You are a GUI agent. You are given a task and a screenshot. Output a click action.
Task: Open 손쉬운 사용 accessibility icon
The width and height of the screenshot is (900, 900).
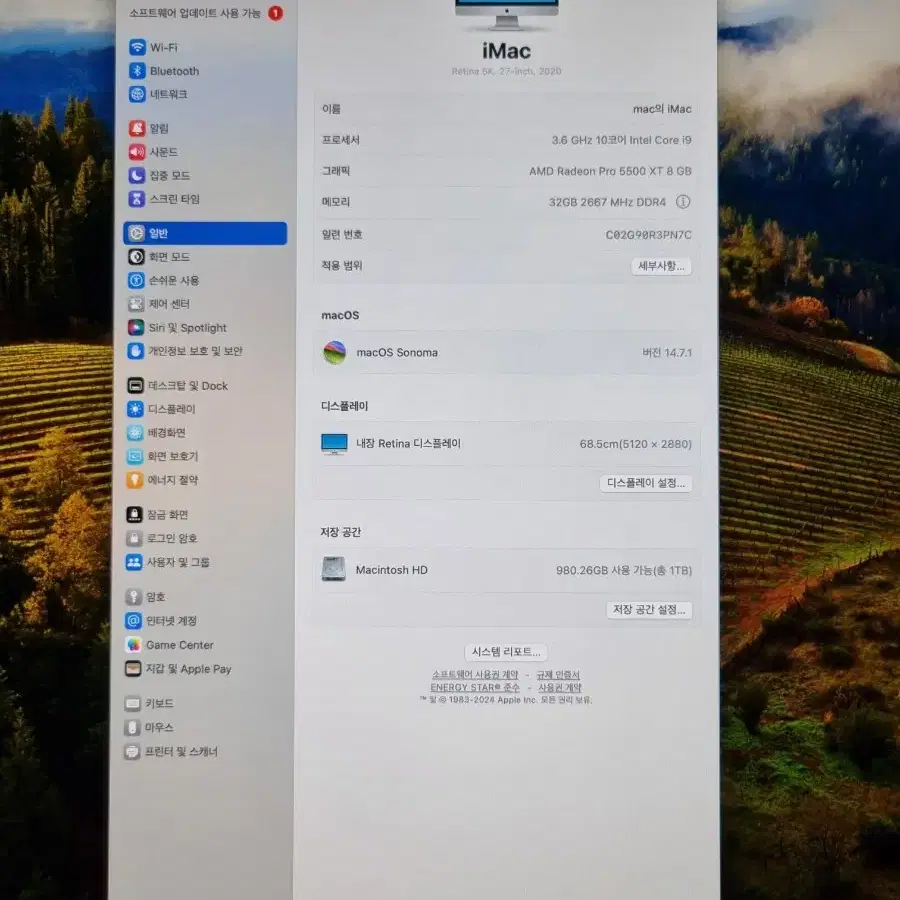[x=136, y=280]
